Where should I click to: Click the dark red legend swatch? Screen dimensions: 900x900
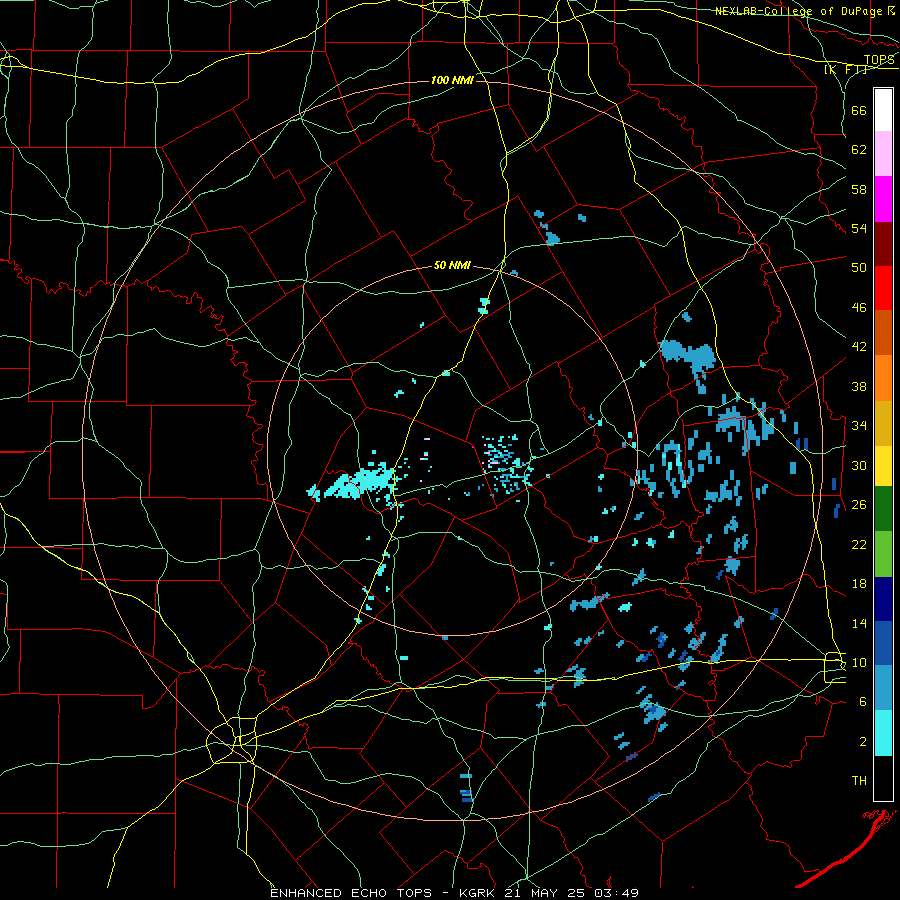coord(883,243)
